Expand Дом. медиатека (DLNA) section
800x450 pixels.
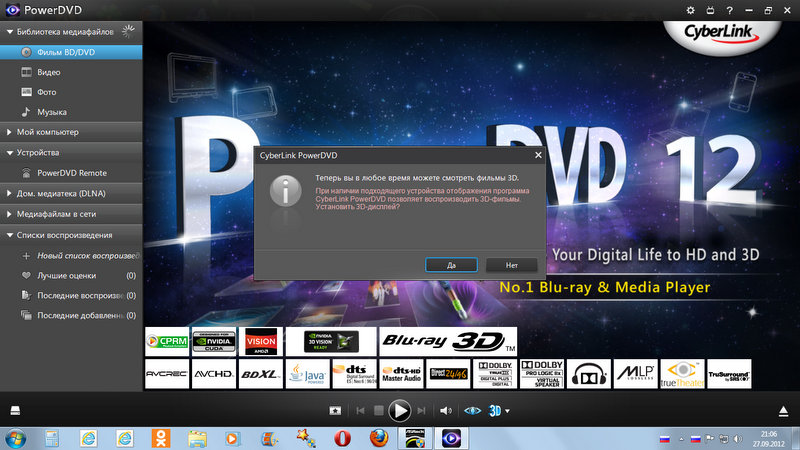coord(9,193)
